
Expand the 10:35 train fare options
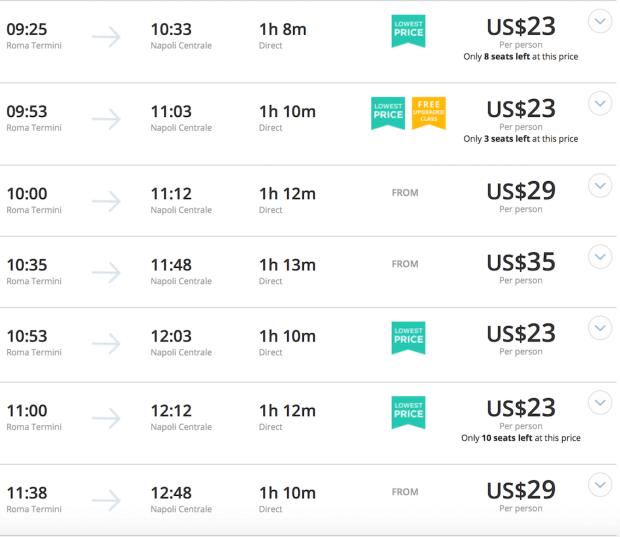click(x=600, y=257)
